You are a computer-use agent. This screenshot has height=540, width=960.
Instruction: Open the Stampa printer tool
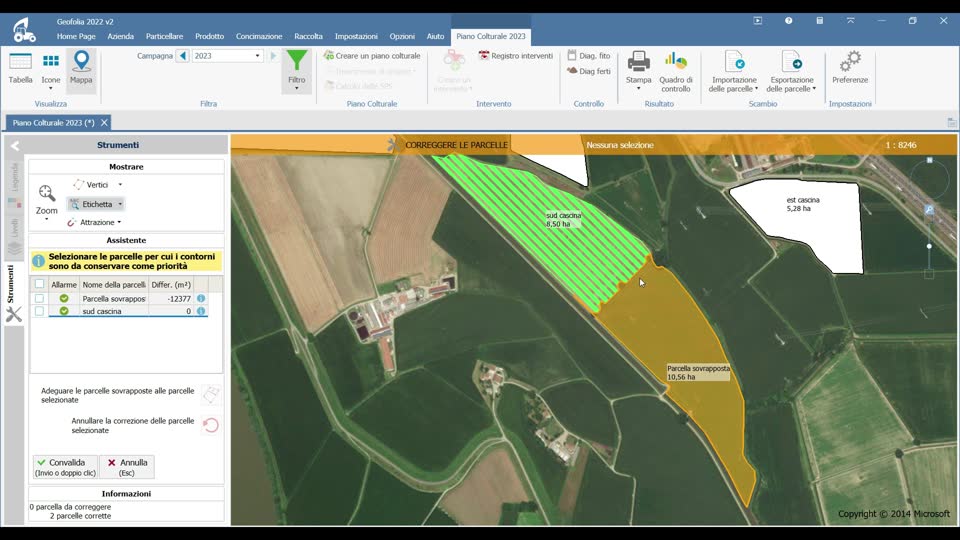click(639, 68)
